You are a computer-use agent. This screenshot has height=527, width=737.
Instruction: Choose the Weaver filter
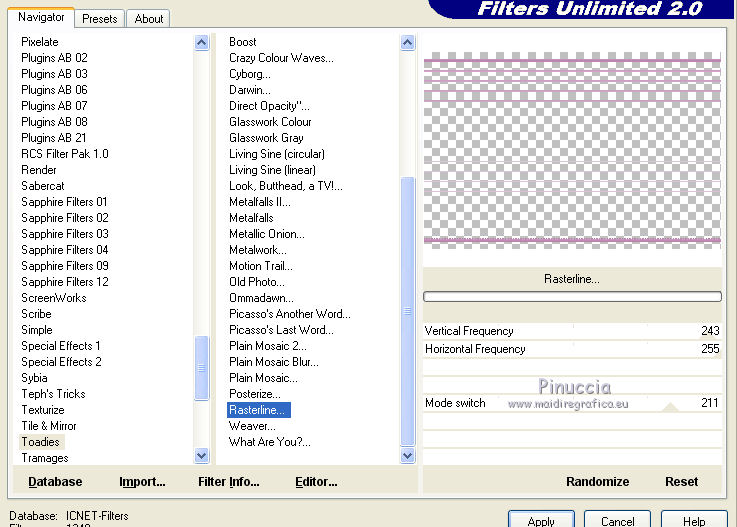pos(252,425)
